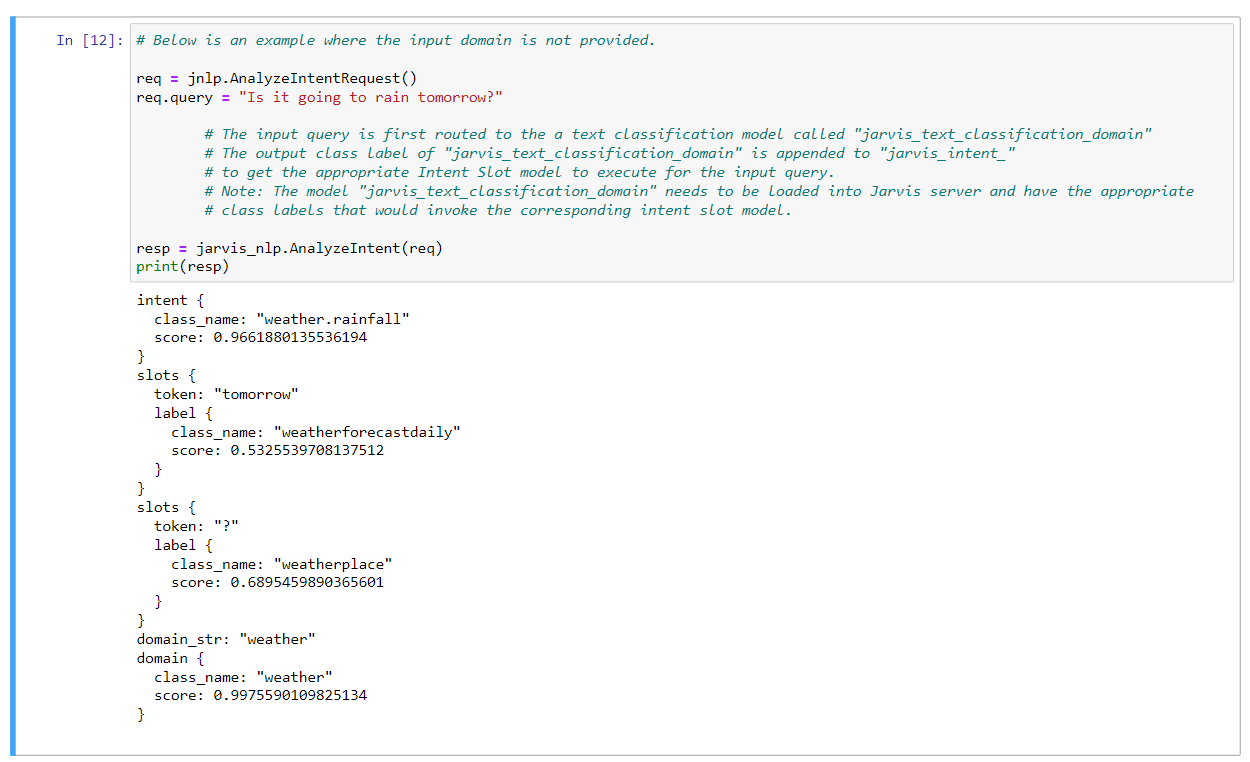Click the print(resp) statement
Image resolution: width=1250 pixels, height=762 pixels.
point(183,267)
